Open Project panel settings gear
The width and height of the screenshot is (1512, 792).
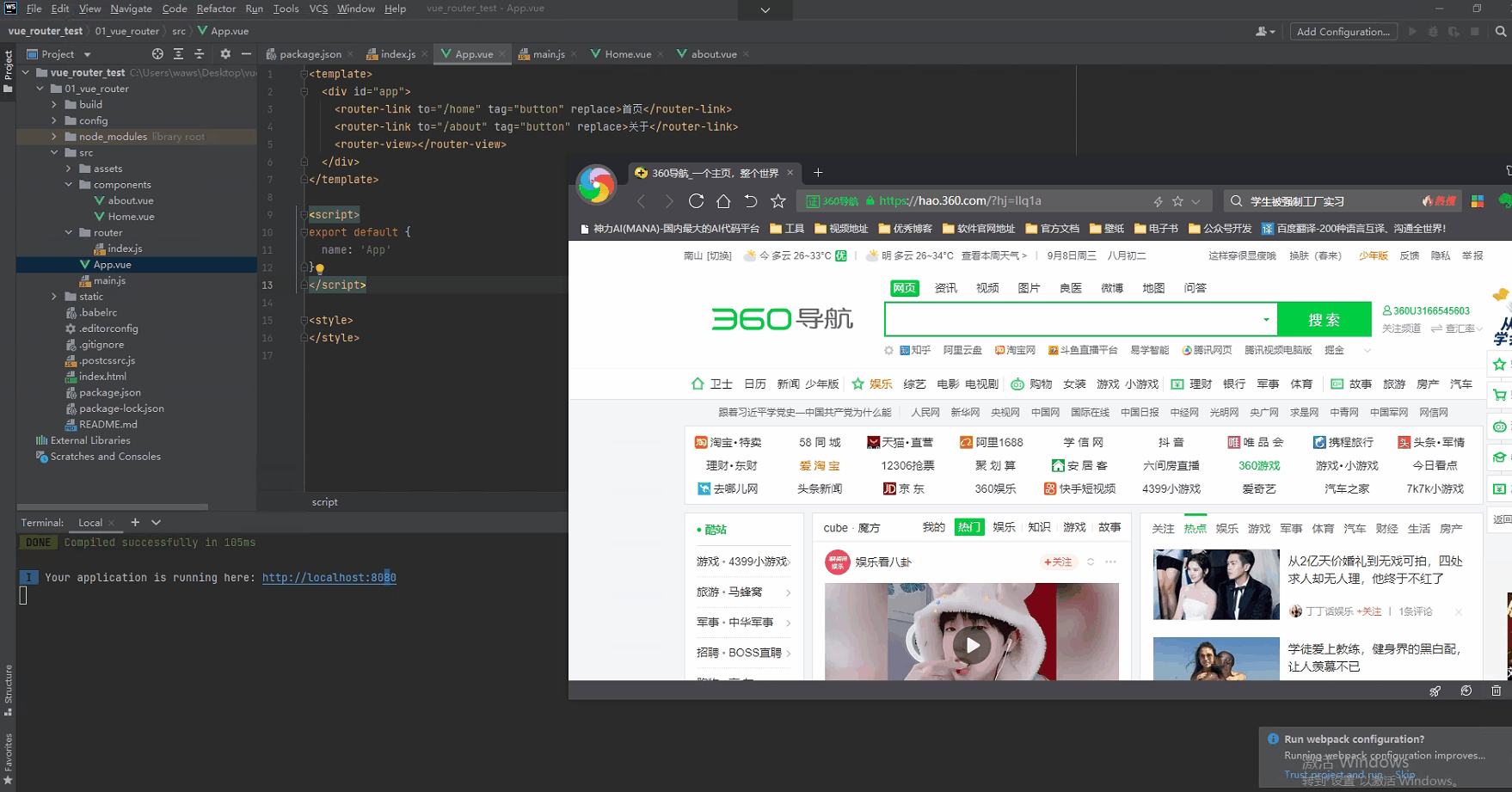(x=225, y=53)
